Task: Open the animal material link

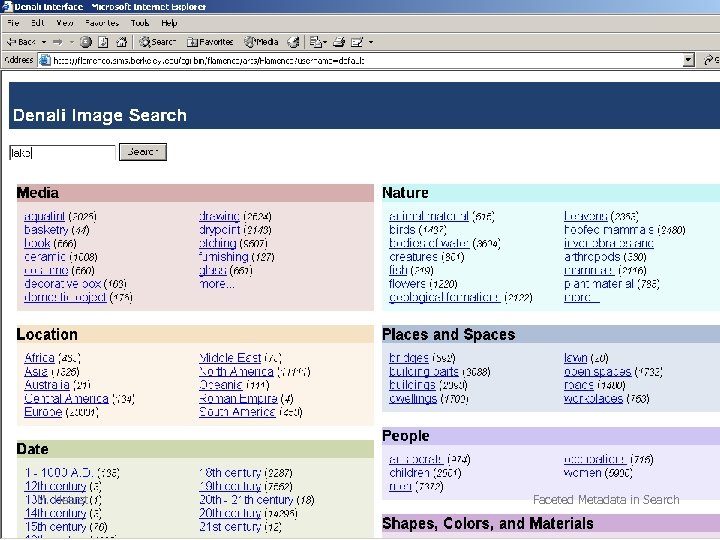Action: [429, 216]
